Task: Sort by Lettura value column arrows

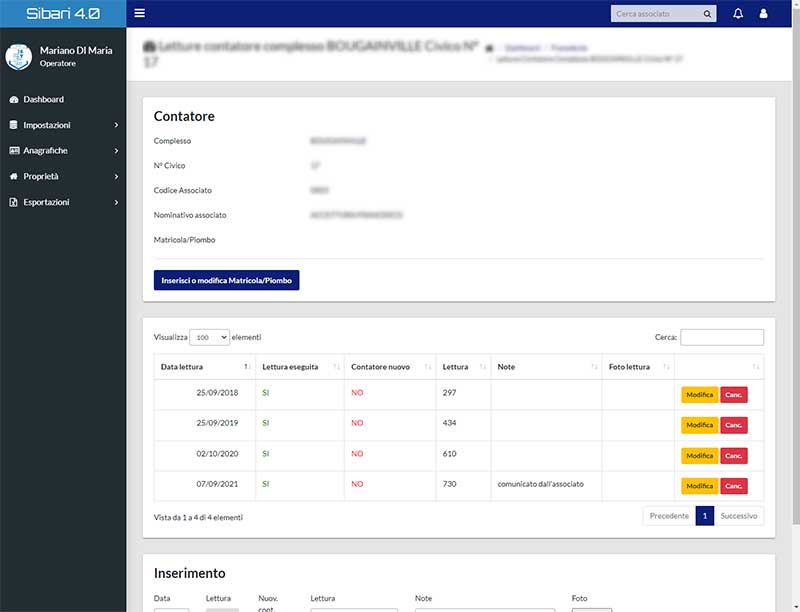Action: pyautogui.click(x=482, y=367)
